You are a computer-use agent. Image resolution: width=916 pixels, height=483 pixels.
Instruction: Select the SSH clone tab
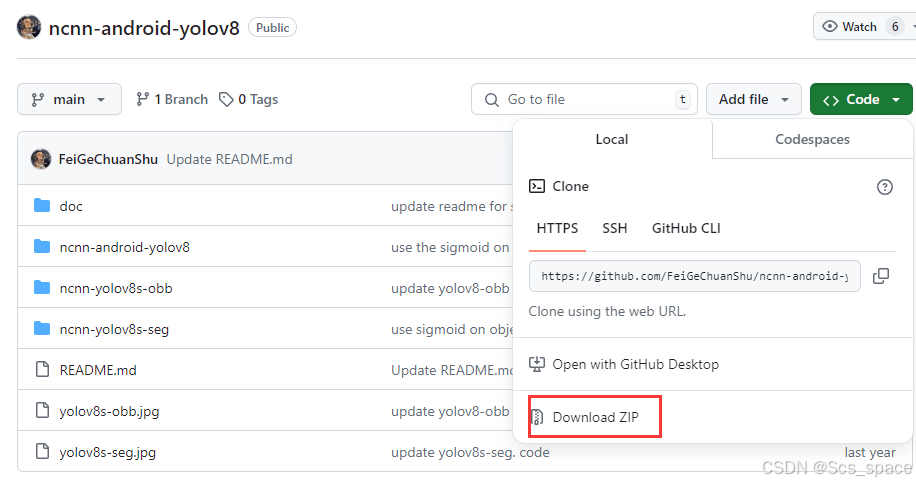615,228
